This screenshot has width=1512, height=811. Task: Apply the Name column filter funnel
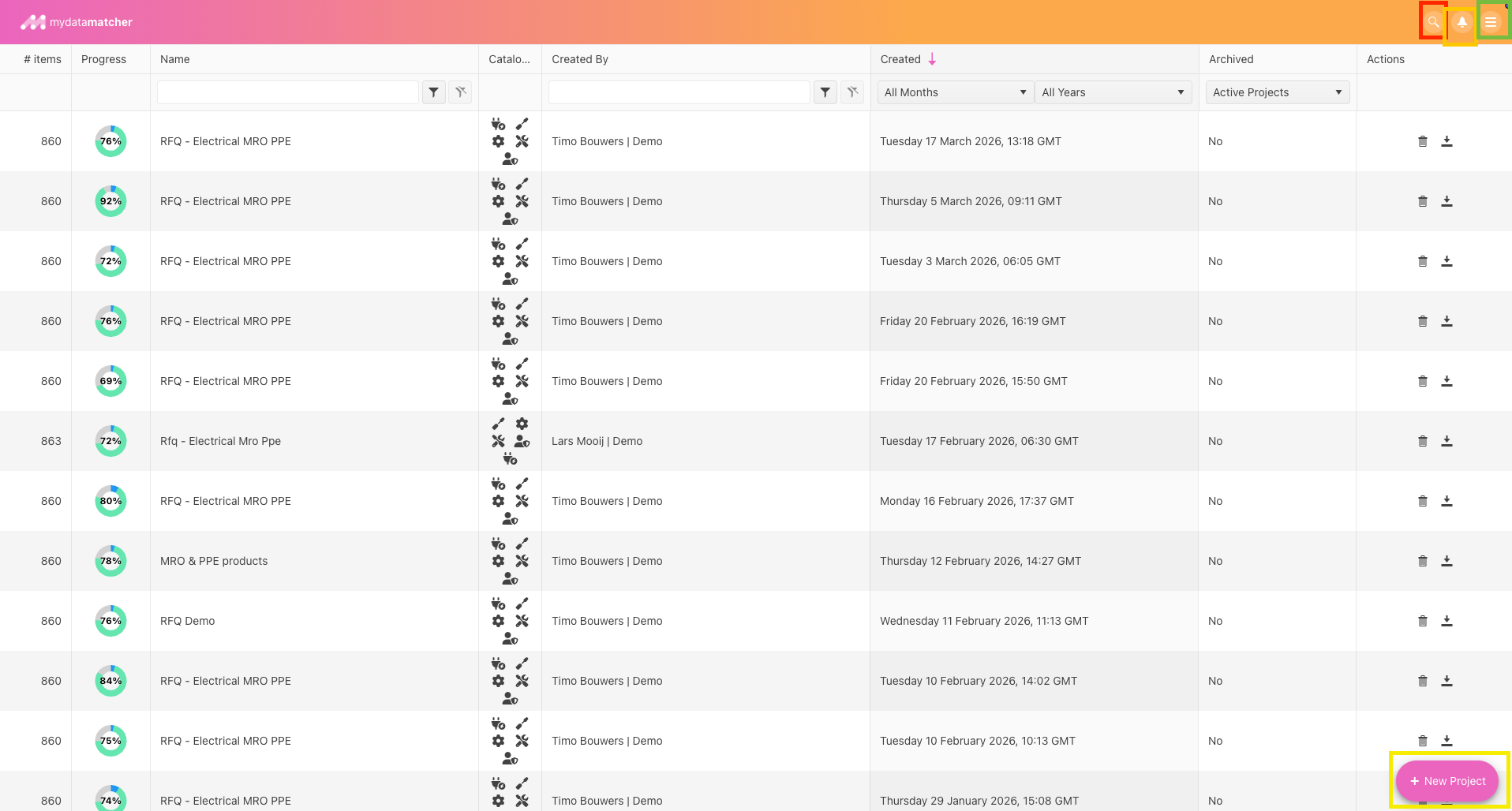pyautogui.click(x=434, y=92)
